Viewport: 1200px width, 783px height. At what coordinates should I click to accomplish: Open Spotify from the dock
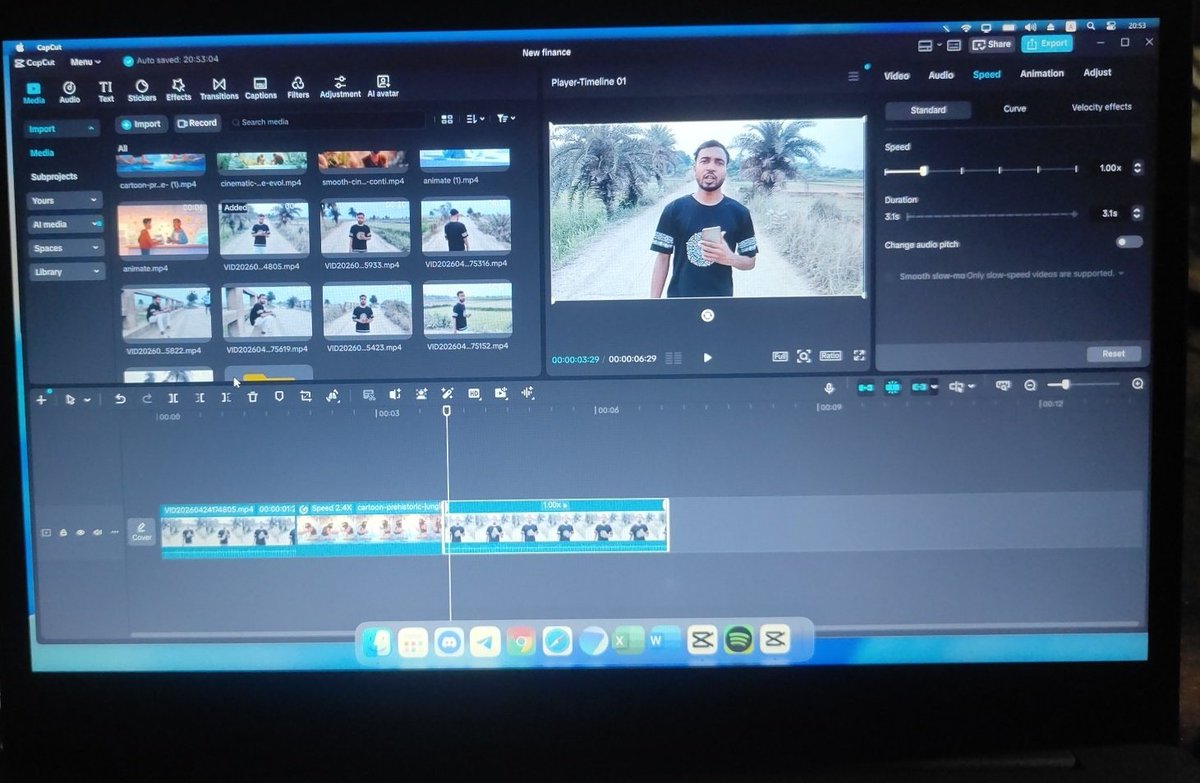tap(738, 639)
